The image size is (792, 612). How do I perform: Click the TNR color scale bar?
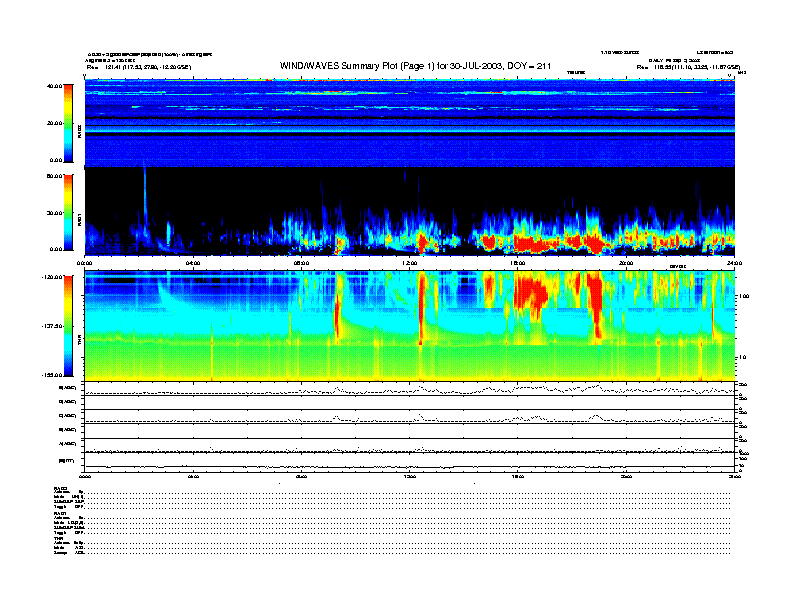click(x=67, y=325)
